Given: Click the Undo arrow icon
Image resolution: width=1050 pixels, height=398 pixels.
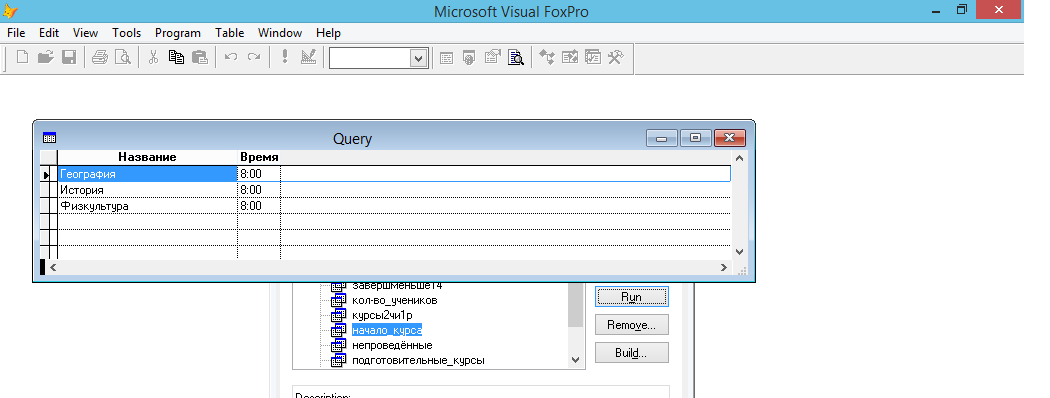Looking at the screenshot, I should click(231, 58).
